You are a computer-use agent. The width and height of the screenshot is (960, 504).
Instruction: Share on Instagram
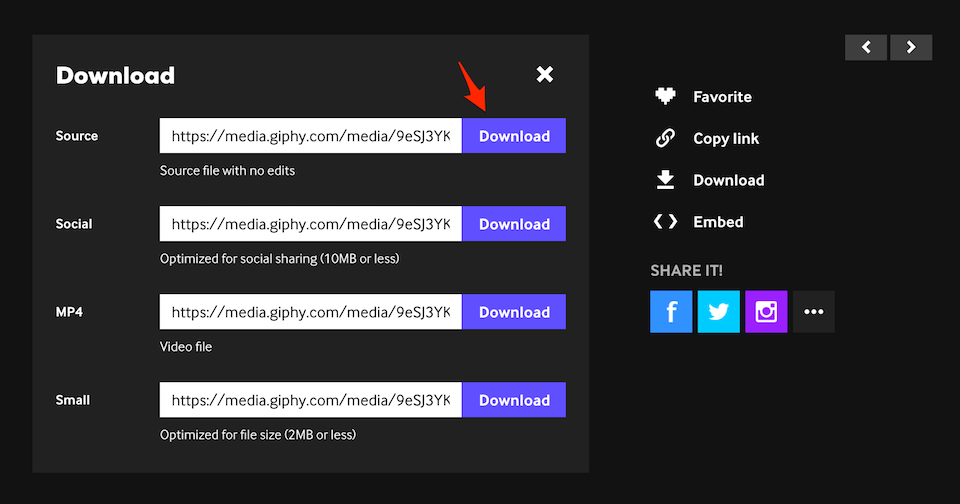click(766, 312)
